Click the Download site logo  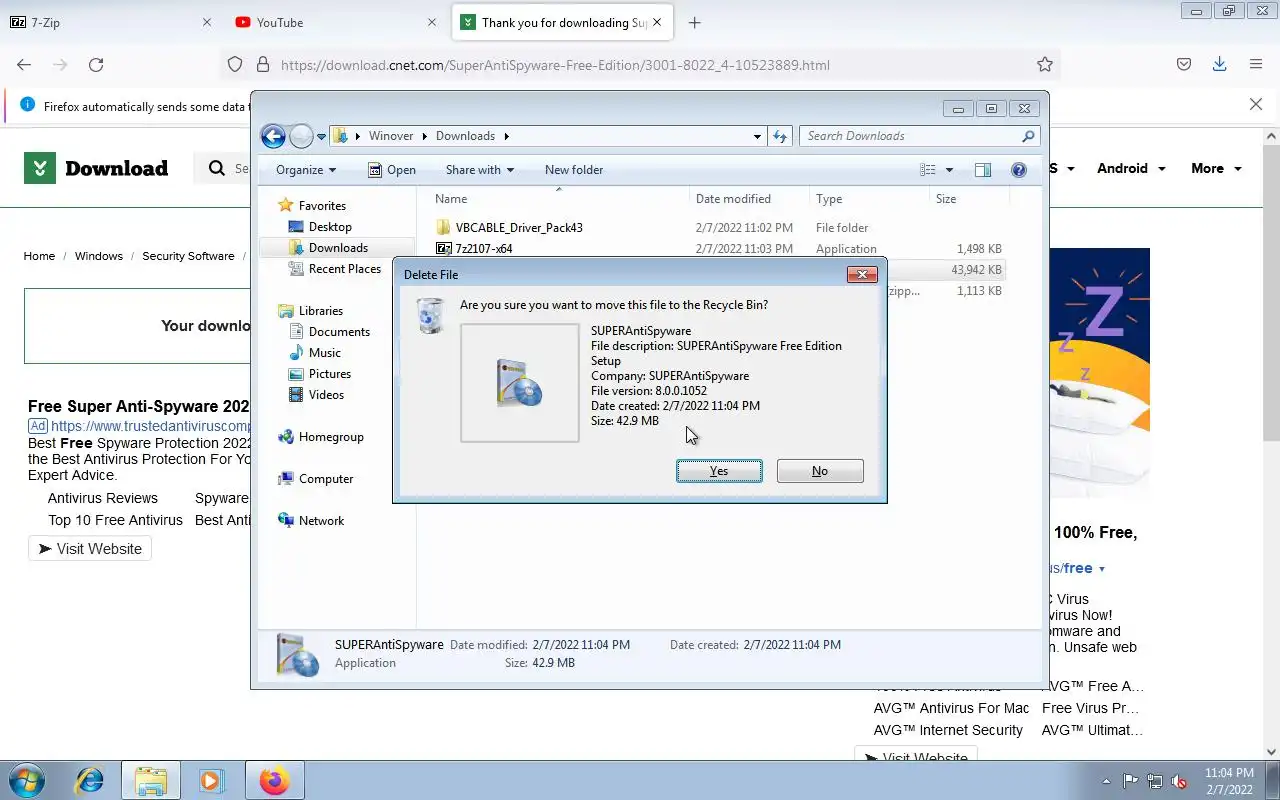[x=96, y=168]
